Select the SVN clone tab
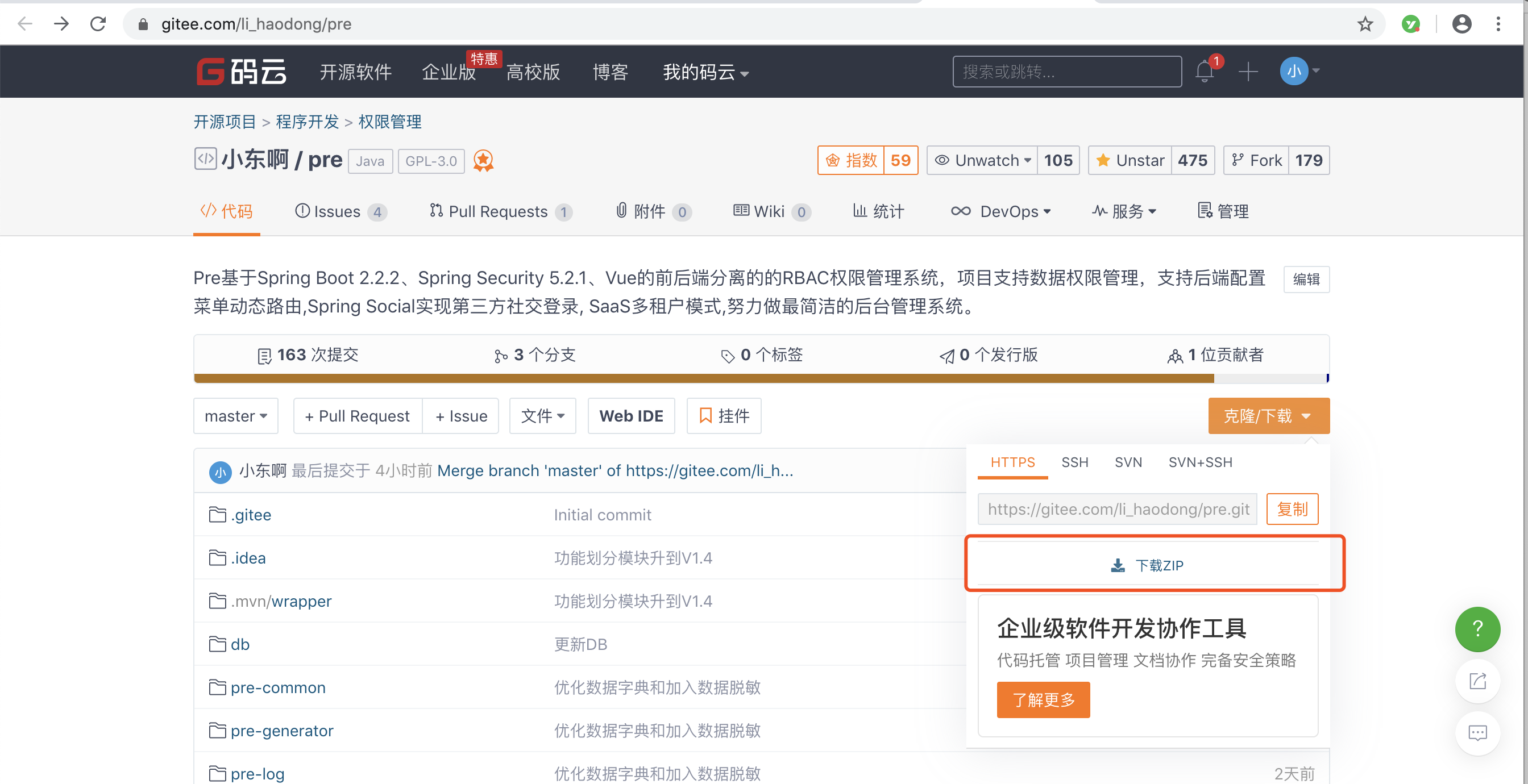Image resolution: width=1528 pixels, height=784 pixels. point(1128,462)
